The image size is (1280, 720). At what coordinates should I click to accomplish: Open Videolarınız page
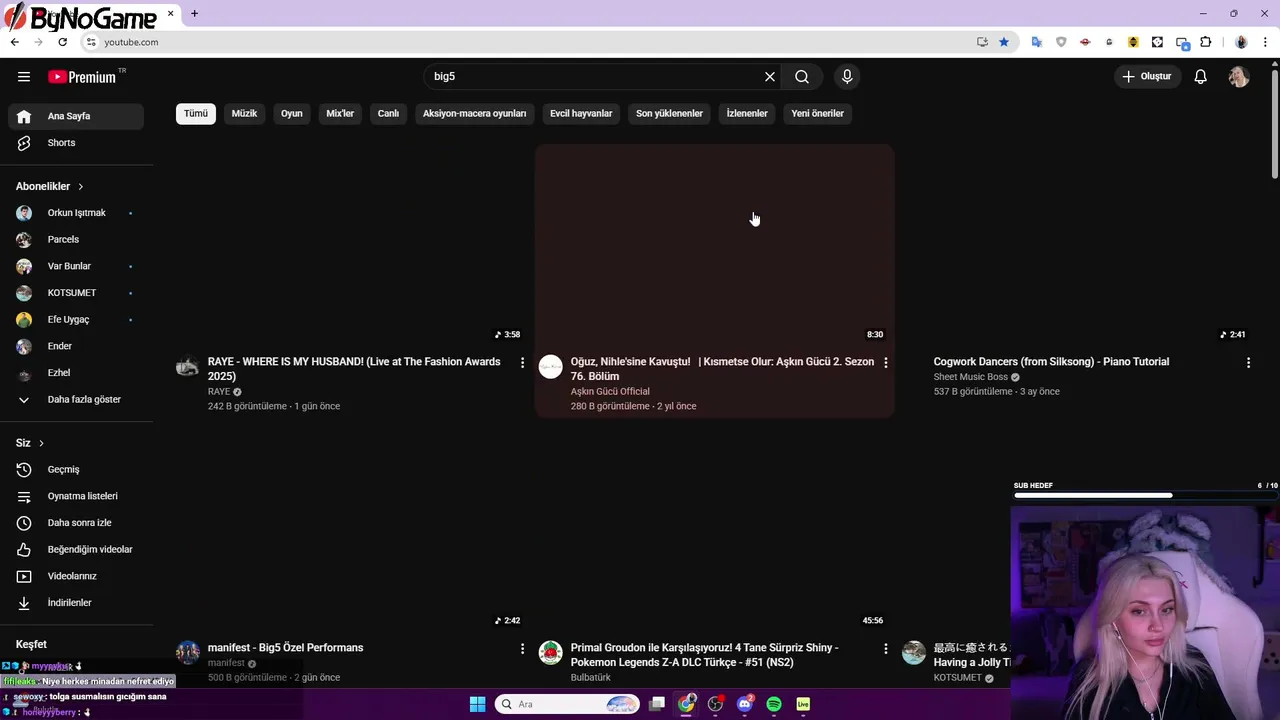point(76,576)
